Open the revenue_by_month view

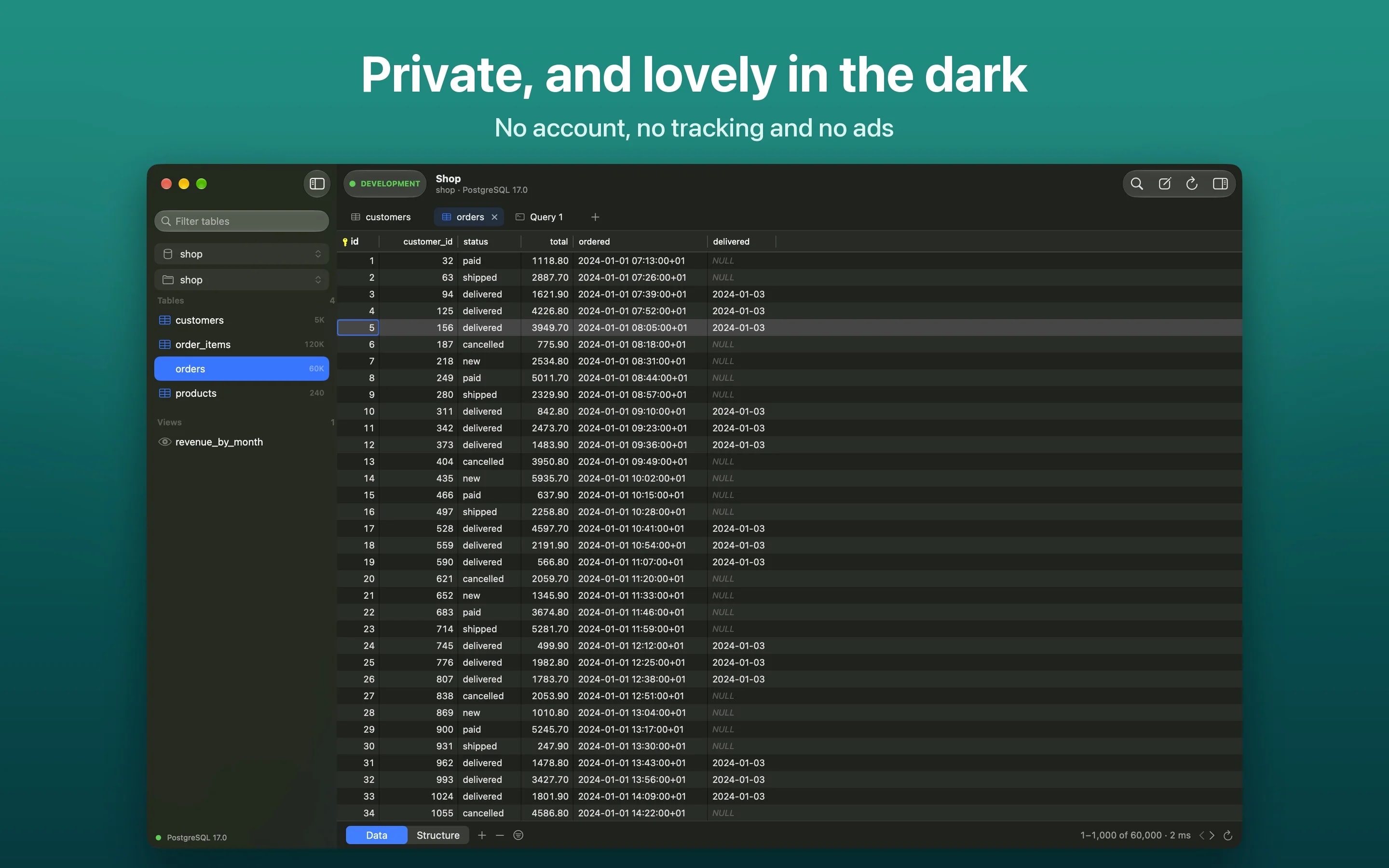click(242, 442)
